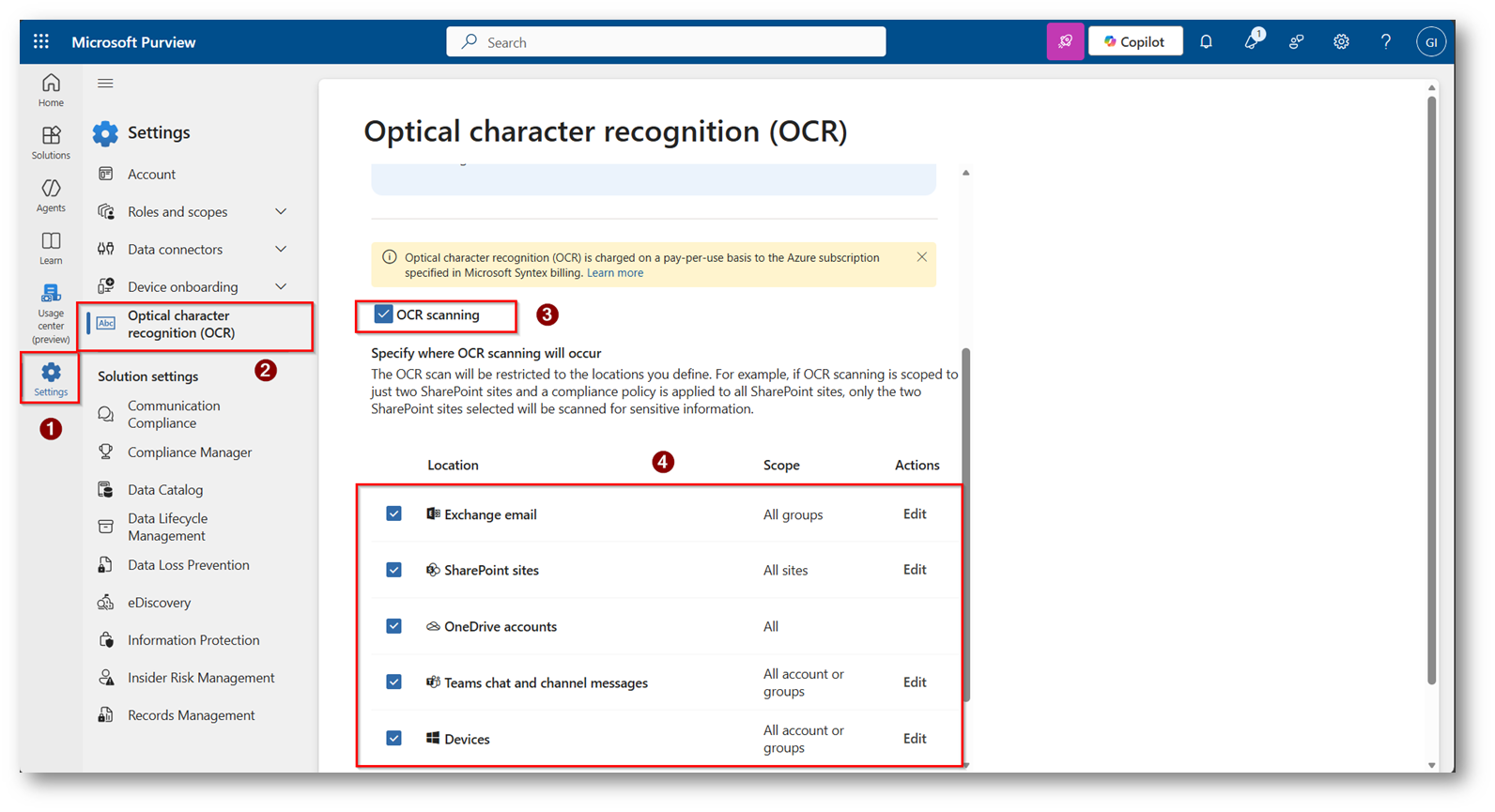
Task: Expand the Data connectors chevron
Action: pos(281,250)
